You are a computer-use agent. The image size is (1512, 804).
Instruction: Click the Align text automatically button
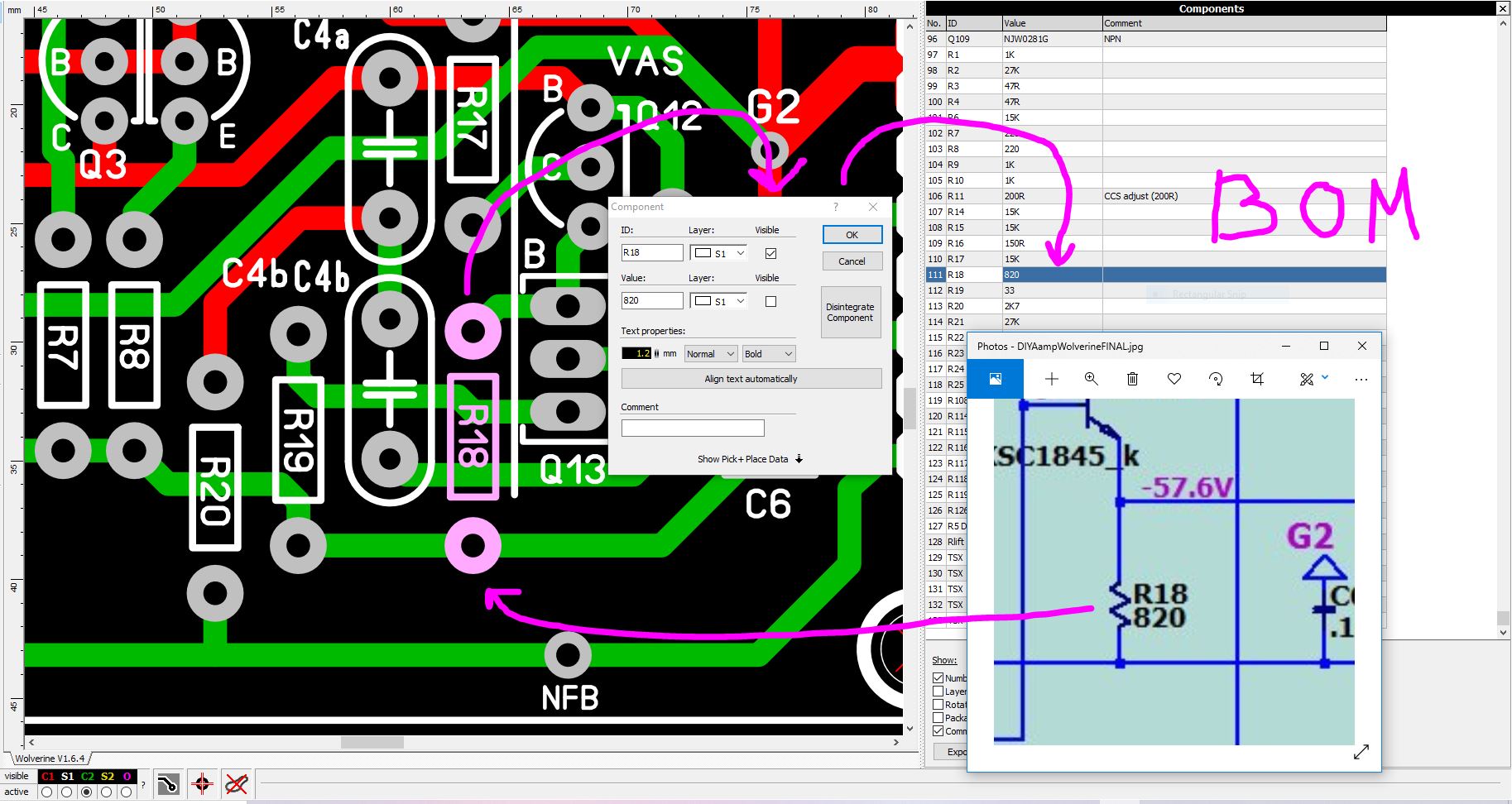coord(751,379)
